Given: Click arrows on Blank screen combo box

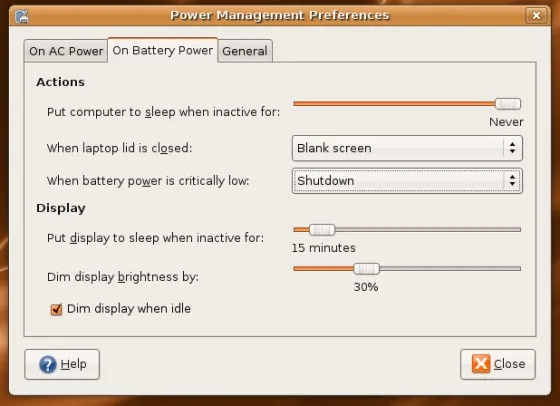Looking at the screenshot, I should click(x=512, y=148).
